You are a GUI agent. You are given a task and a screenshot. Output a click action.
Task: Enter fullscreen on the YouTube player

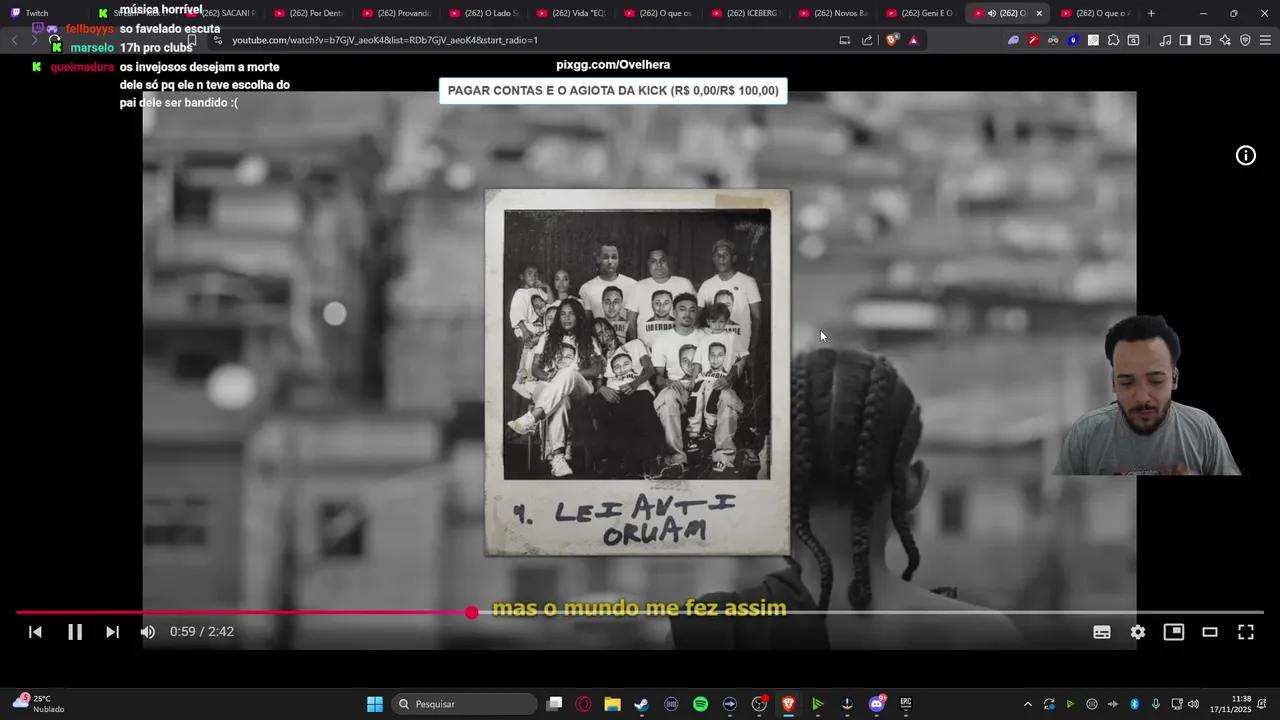[1246, 632]
